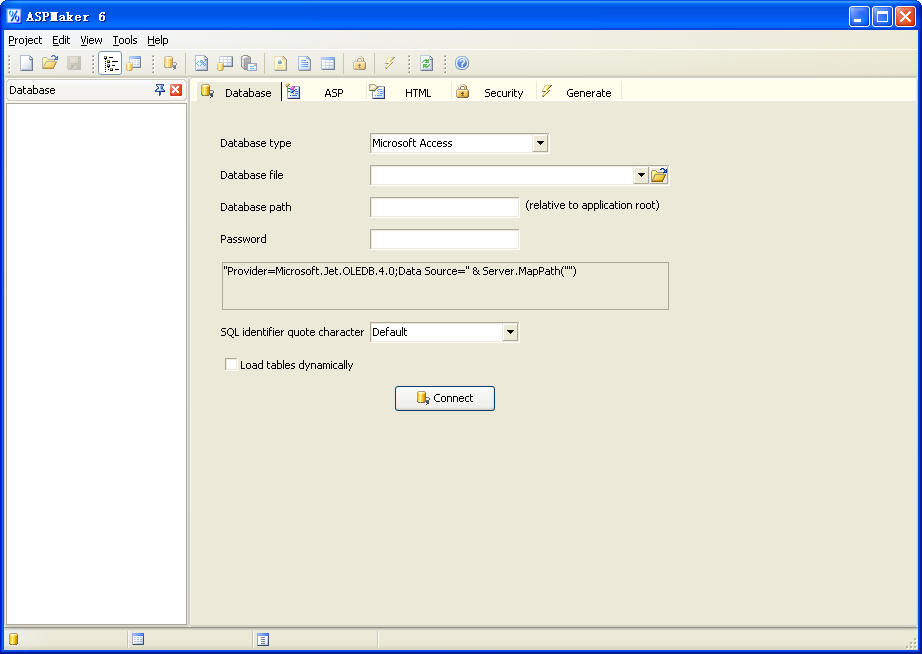
Task: Click inside the Password input field
Action: [x=444, y=239]
